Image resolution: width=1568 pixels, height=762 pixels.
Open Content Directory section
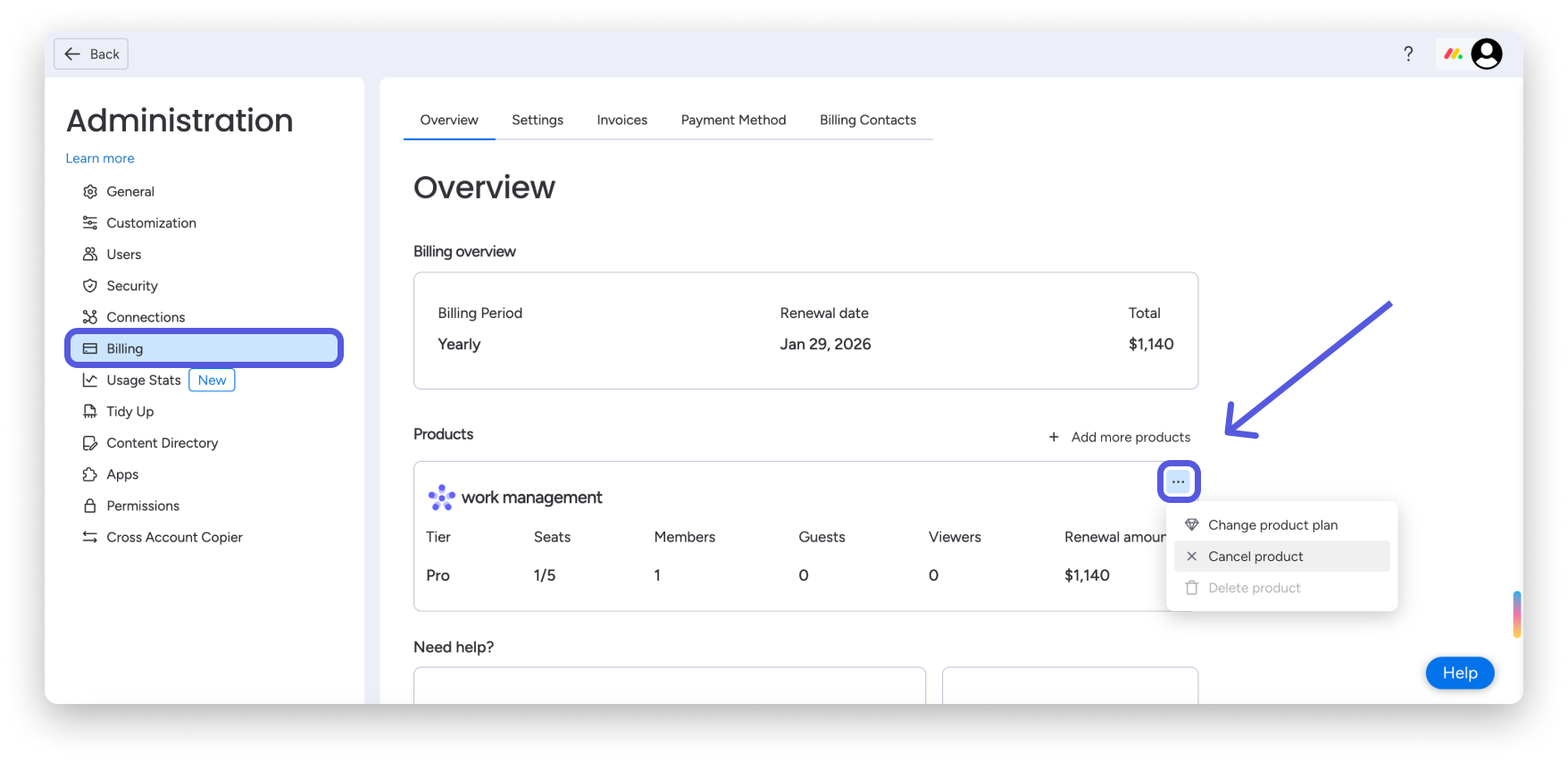(162, 443)
